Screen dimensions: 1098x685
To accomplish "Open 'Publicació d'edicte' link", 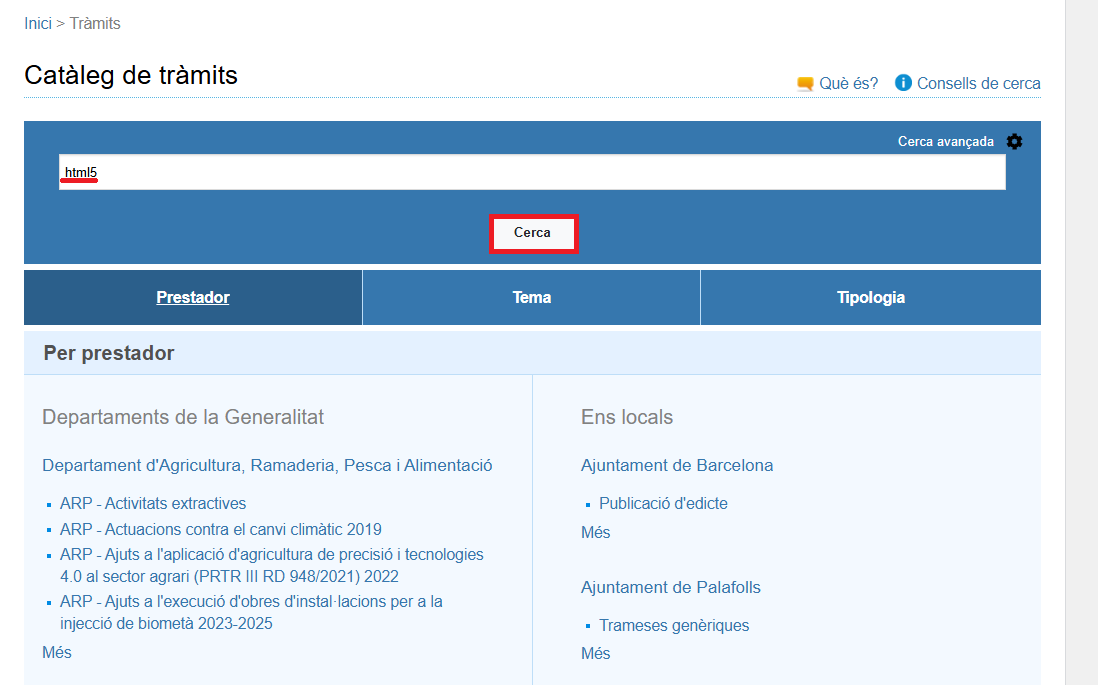I will tap(663, 503).
